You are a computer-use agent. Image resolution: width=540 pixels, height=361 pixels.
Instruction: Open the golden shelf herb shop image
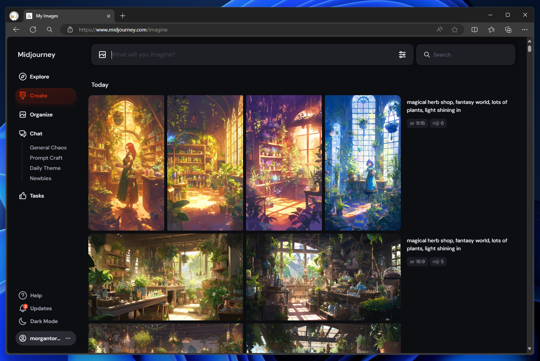(x=205, y=163)
